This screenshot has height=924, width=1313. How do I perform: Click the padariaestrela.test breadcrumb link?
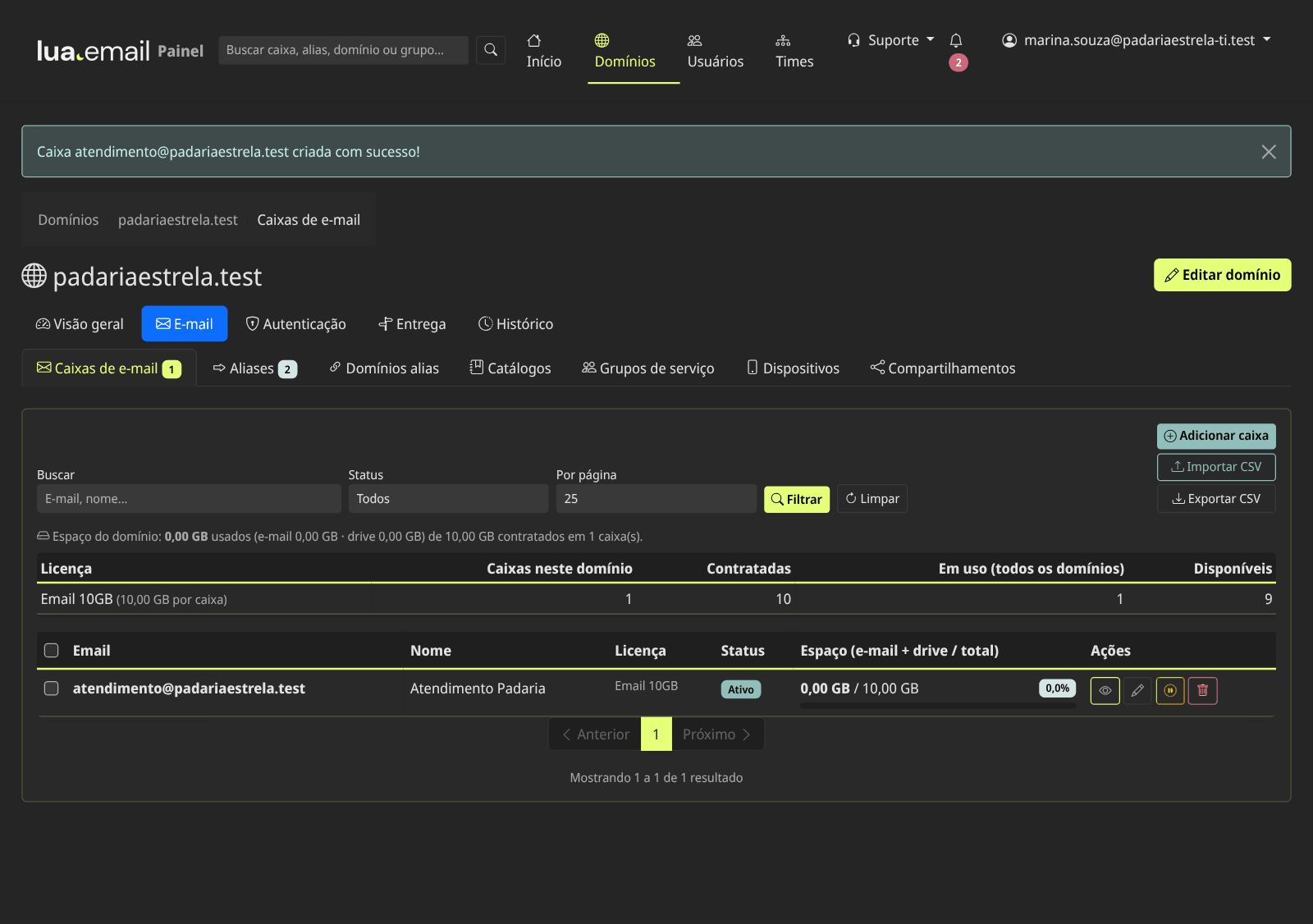point(178,220)
